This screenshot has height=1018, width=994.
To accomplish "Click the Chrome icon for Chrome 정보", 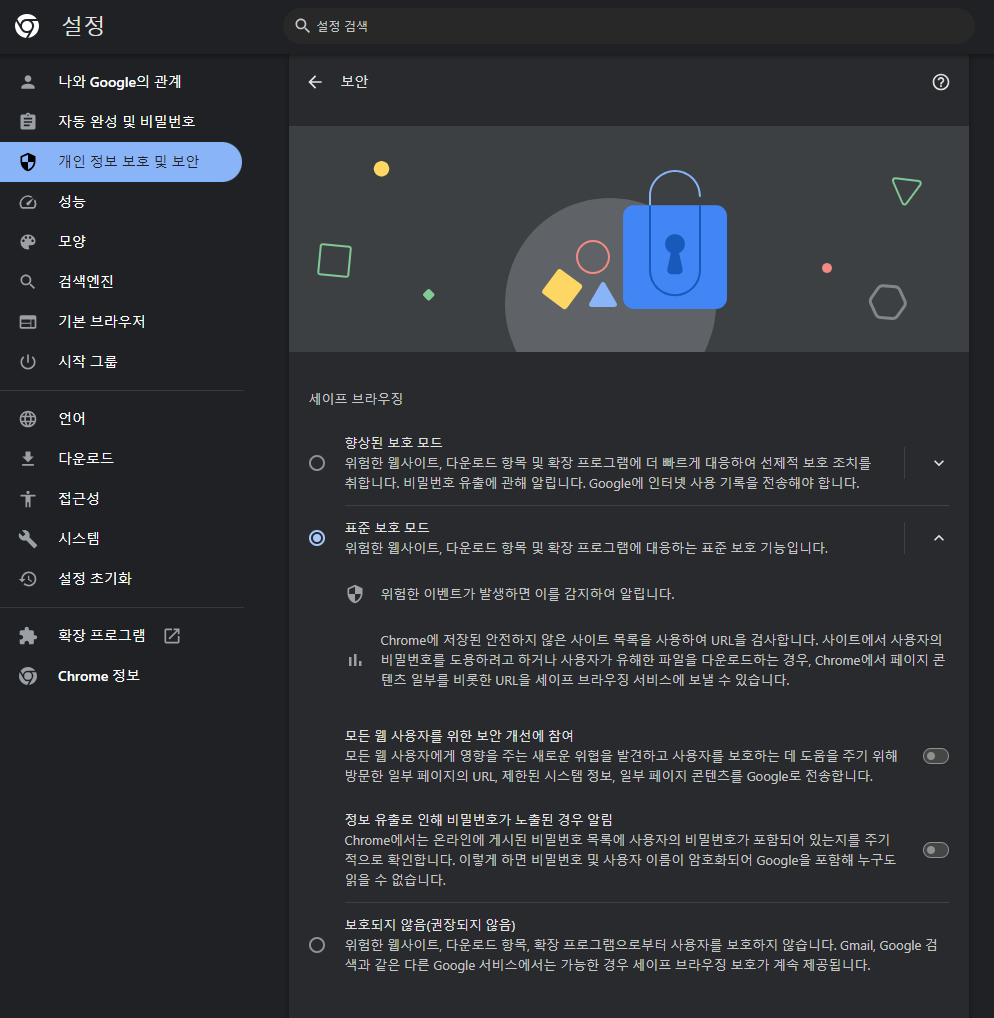I will 28,676.
